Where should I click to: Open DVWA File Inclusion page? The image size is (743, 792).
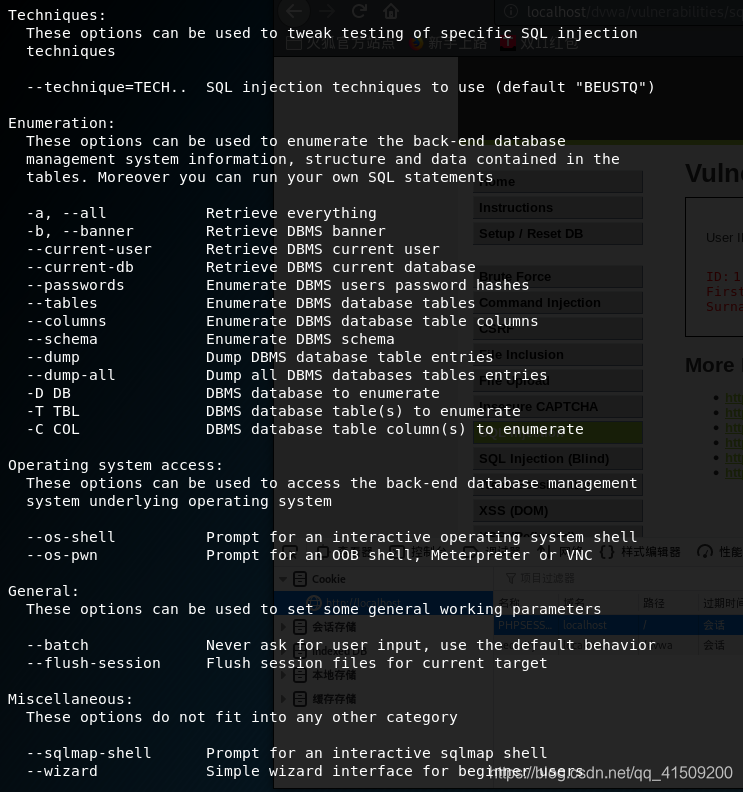pos(558,355)
